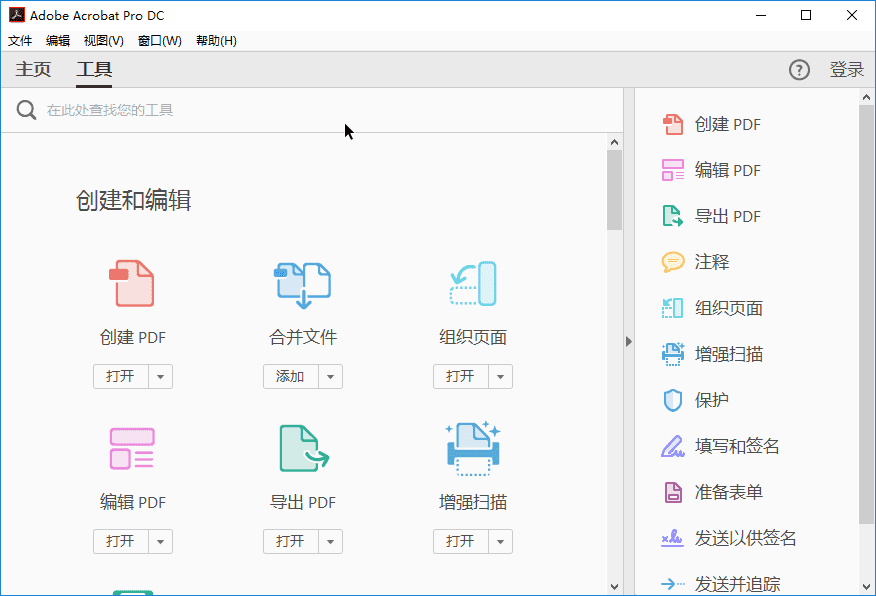Open the help question mark icon
The image size is (876, 596).
tap(799, 69)
